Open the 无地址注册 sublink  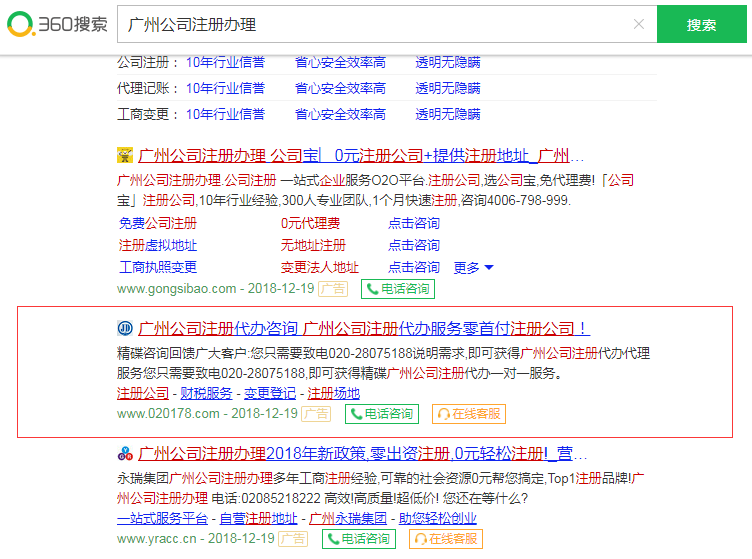[313, 245]
